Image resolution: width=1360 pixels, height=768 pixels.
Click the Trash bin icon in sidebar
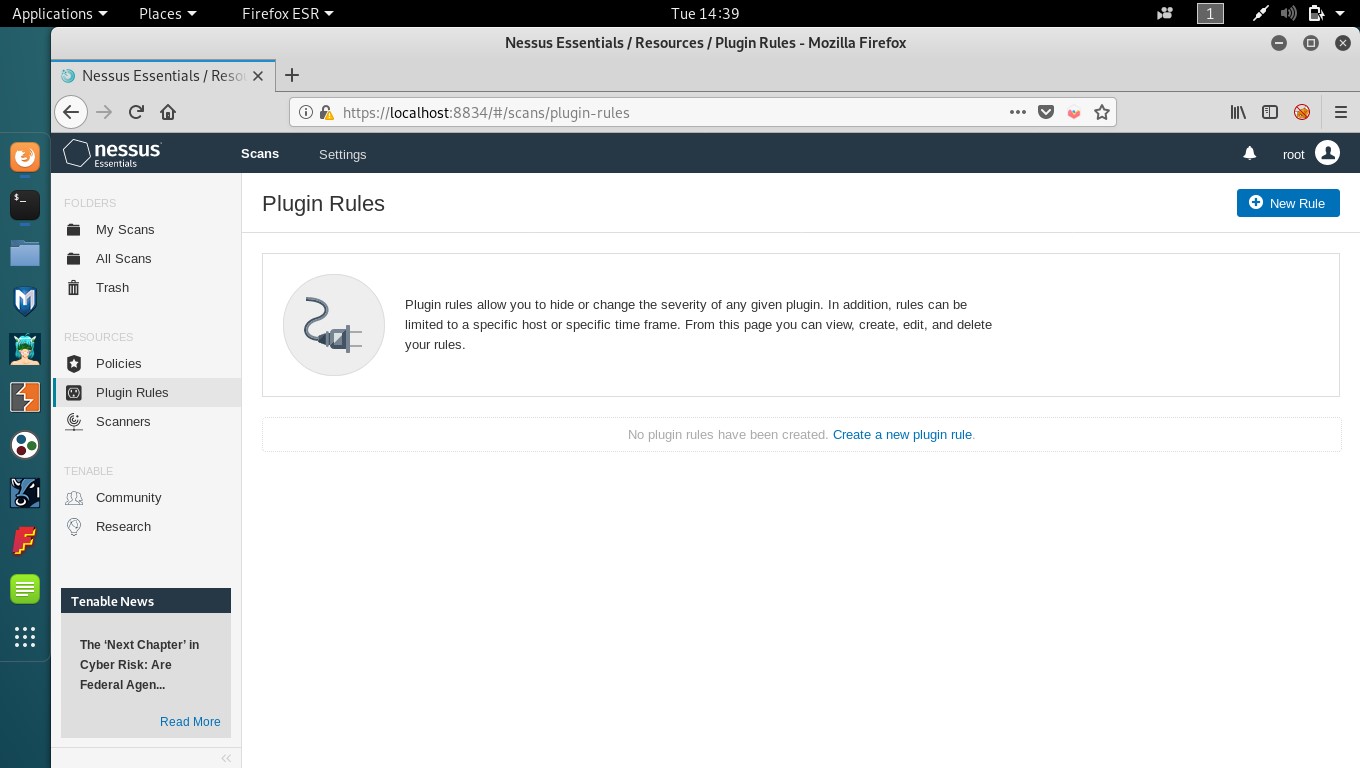[x=73, y=287]
